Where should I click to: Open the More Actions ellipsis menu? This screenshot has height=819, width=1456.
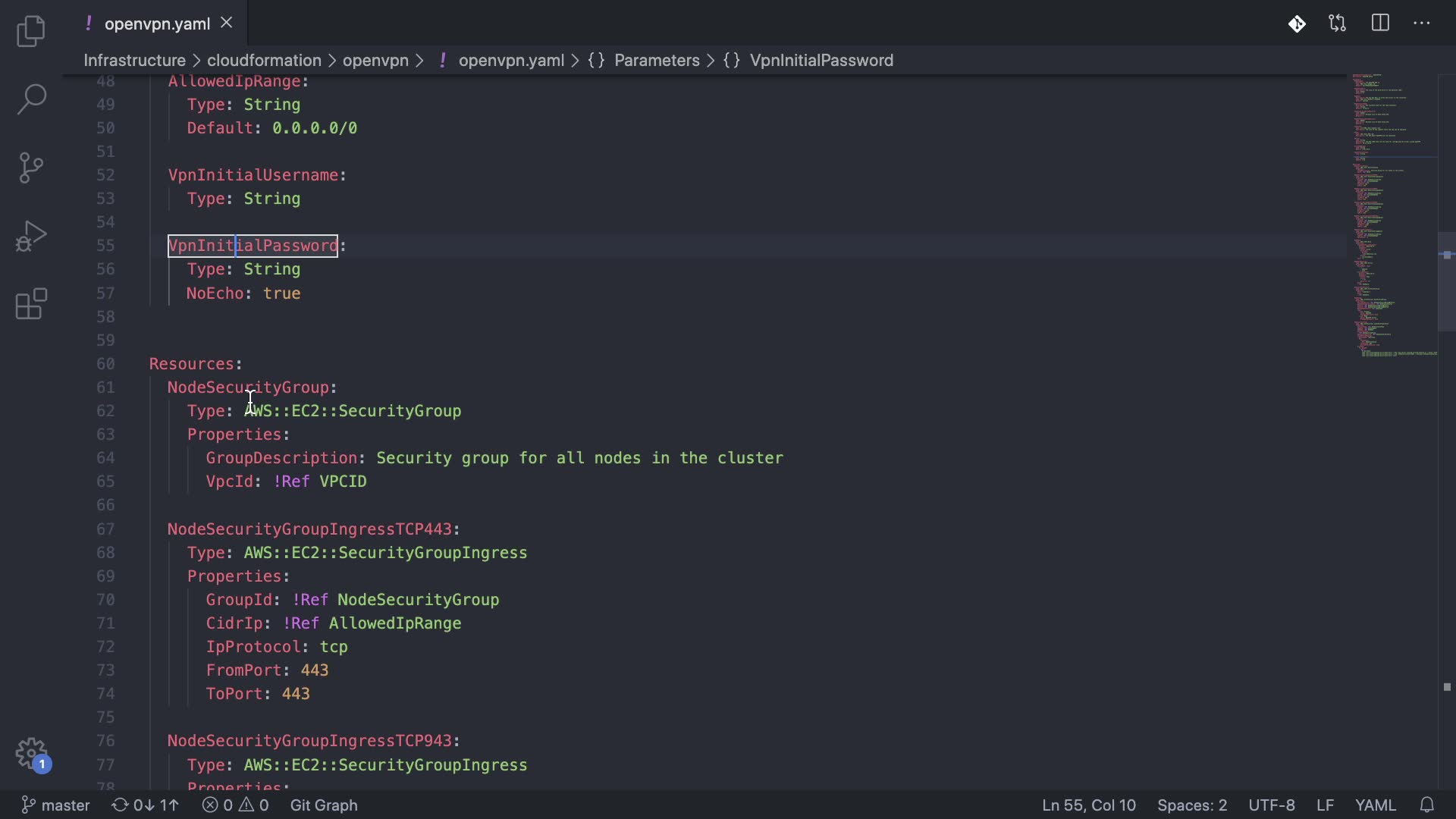1422,24
